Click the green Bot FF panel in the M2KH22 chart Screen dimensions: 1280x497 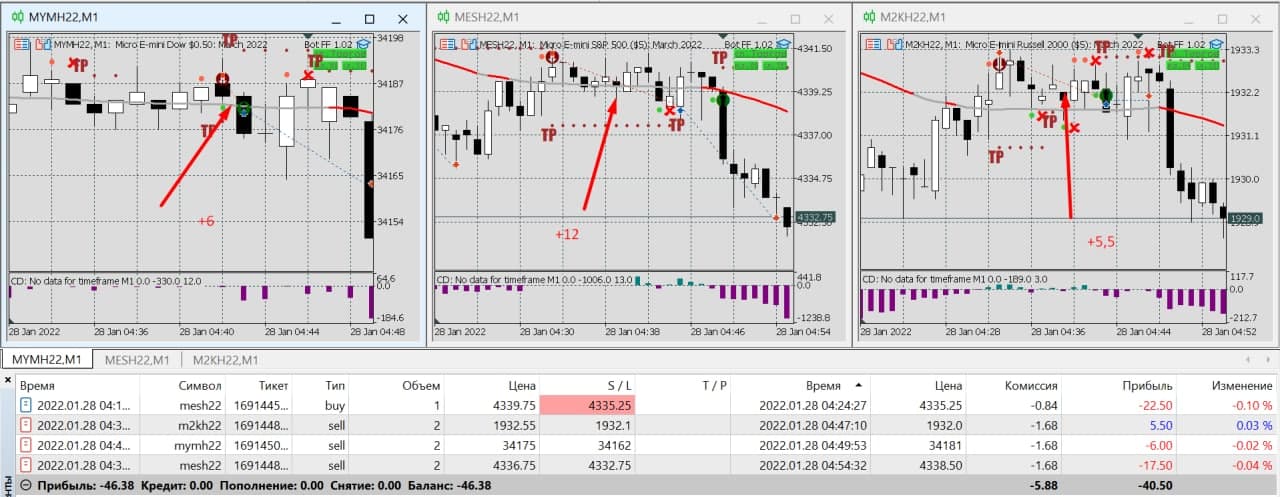pos(1191,61)
